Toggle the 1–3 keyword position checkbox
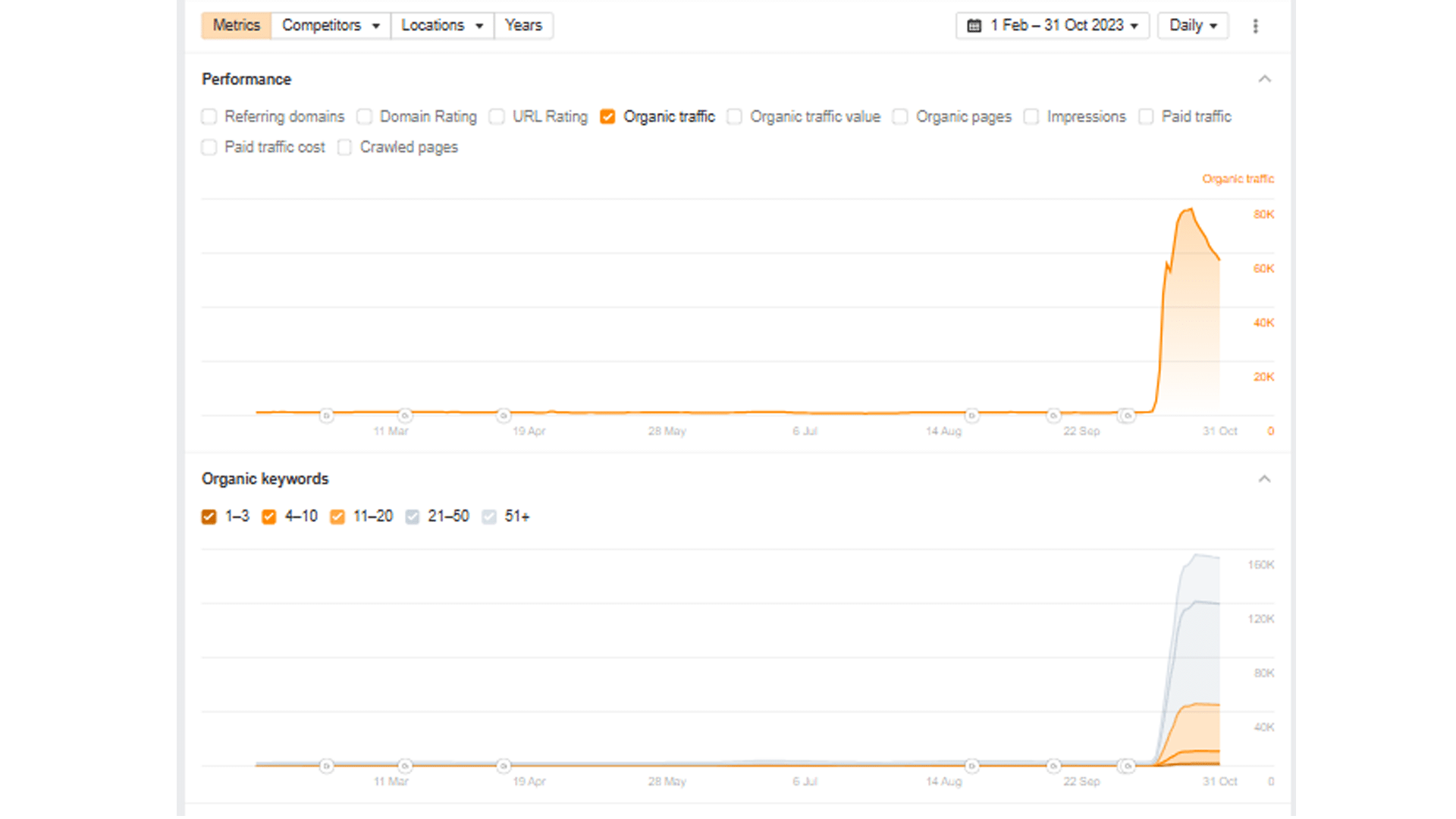The image size is (1456, 819). click(209, 517)
